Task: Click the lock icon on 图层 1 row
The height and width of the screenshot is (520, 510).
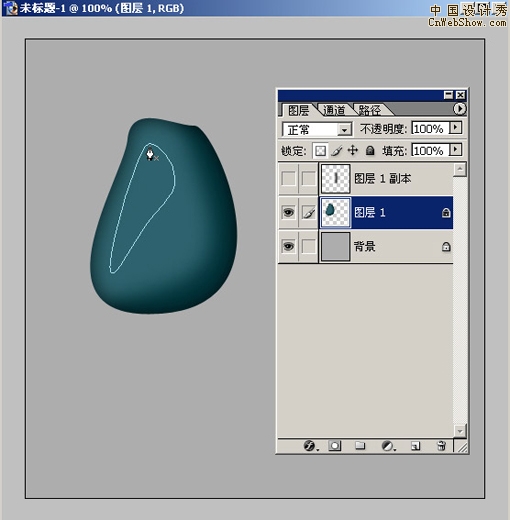Action: pos(446,212)
